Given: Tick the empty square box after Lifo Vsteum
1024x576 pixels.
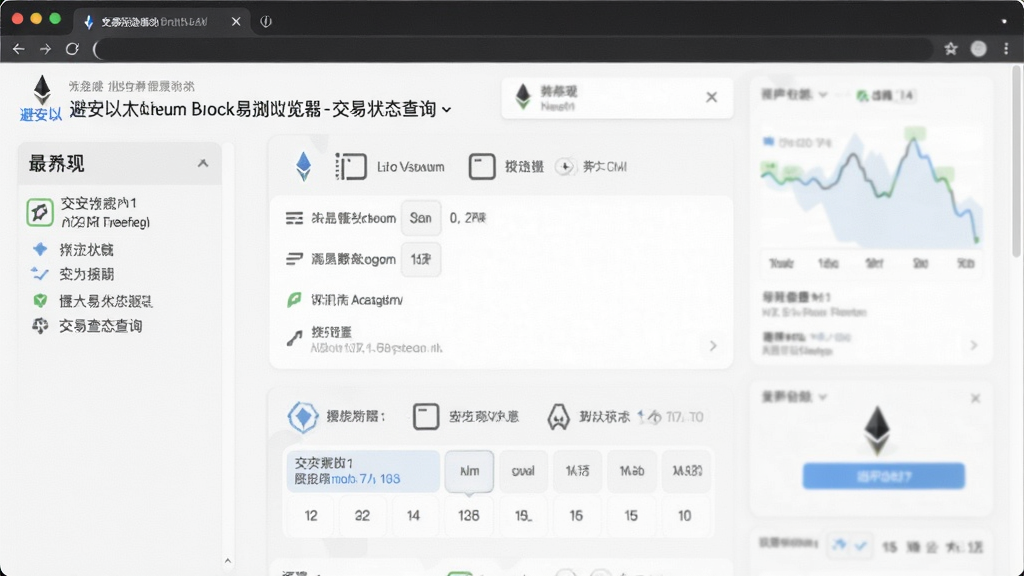Looking at the screenshot, I should (482, 167).
